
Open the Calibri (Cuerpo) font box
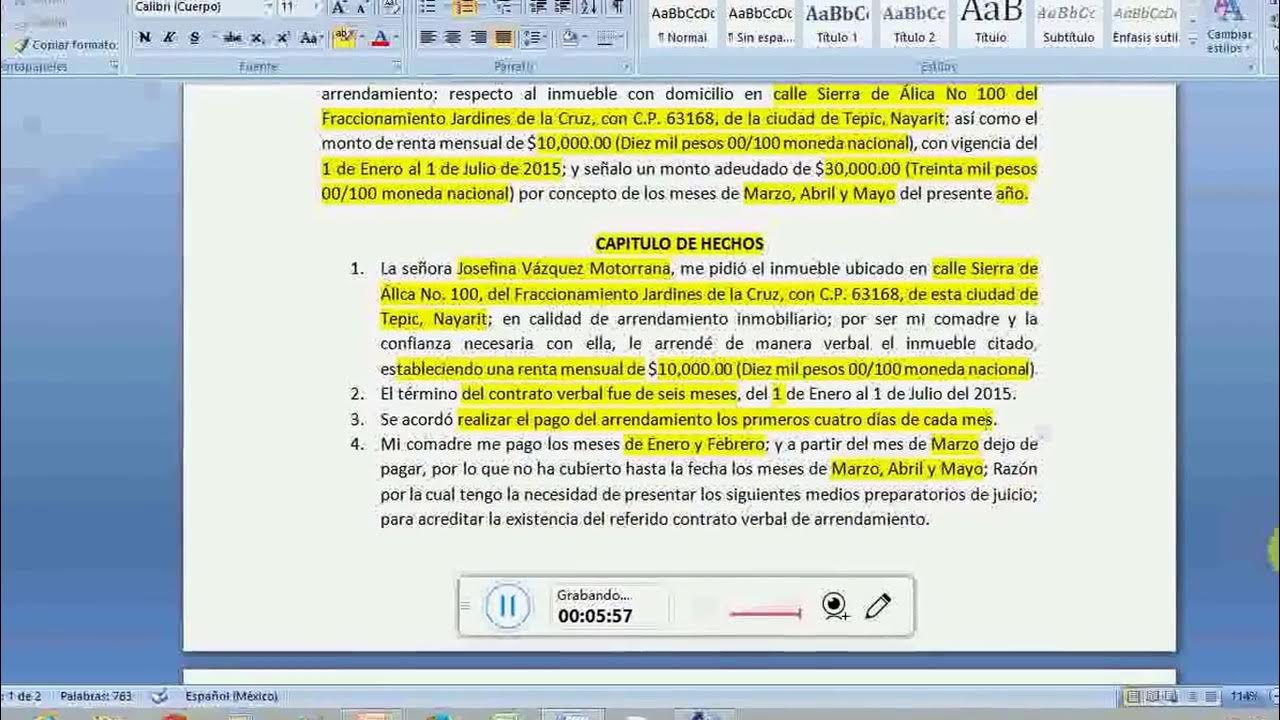[202, 7]
